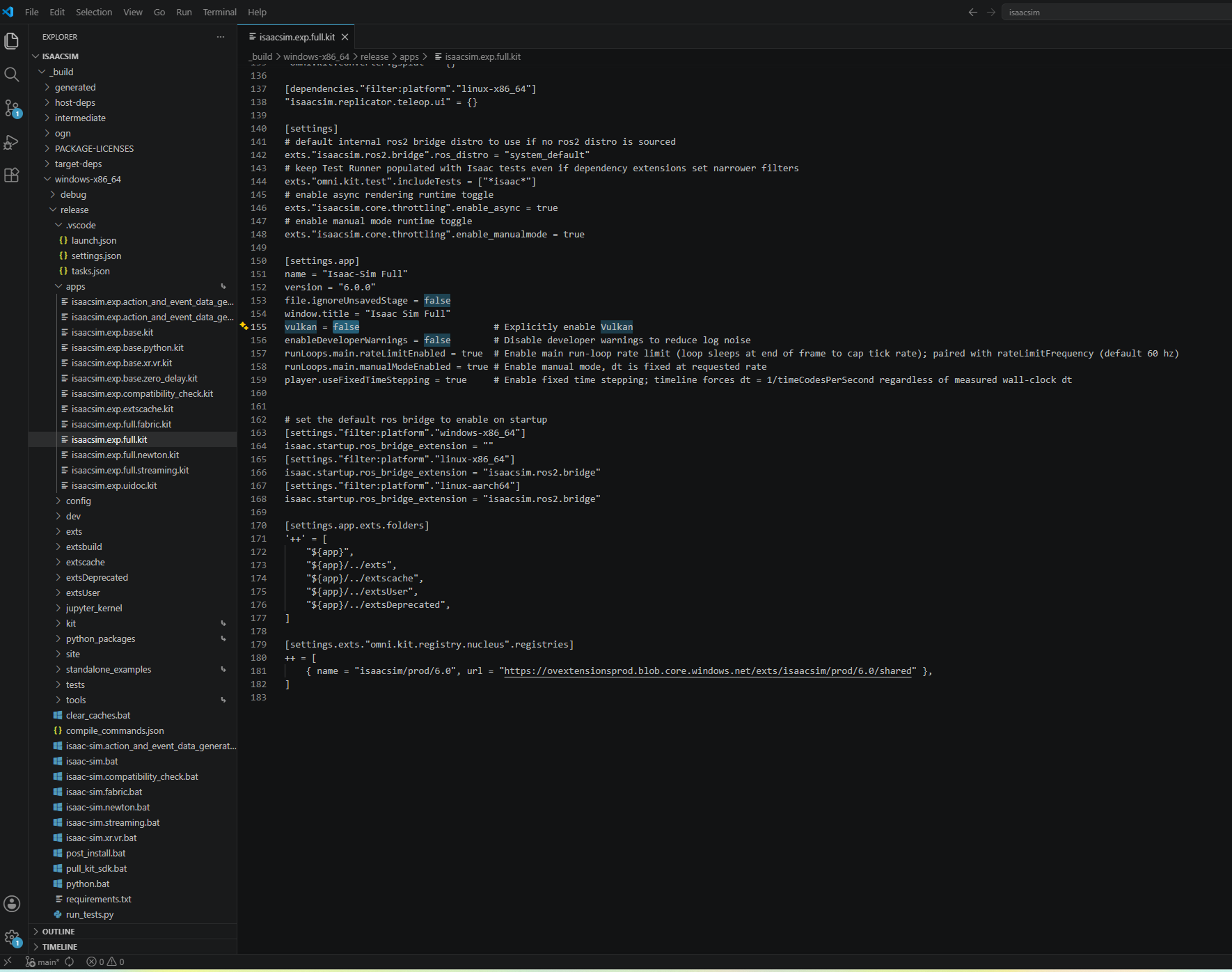Click the Explorer more actions ellipsis
1232x972 pixels.
[x=221, y=37]
